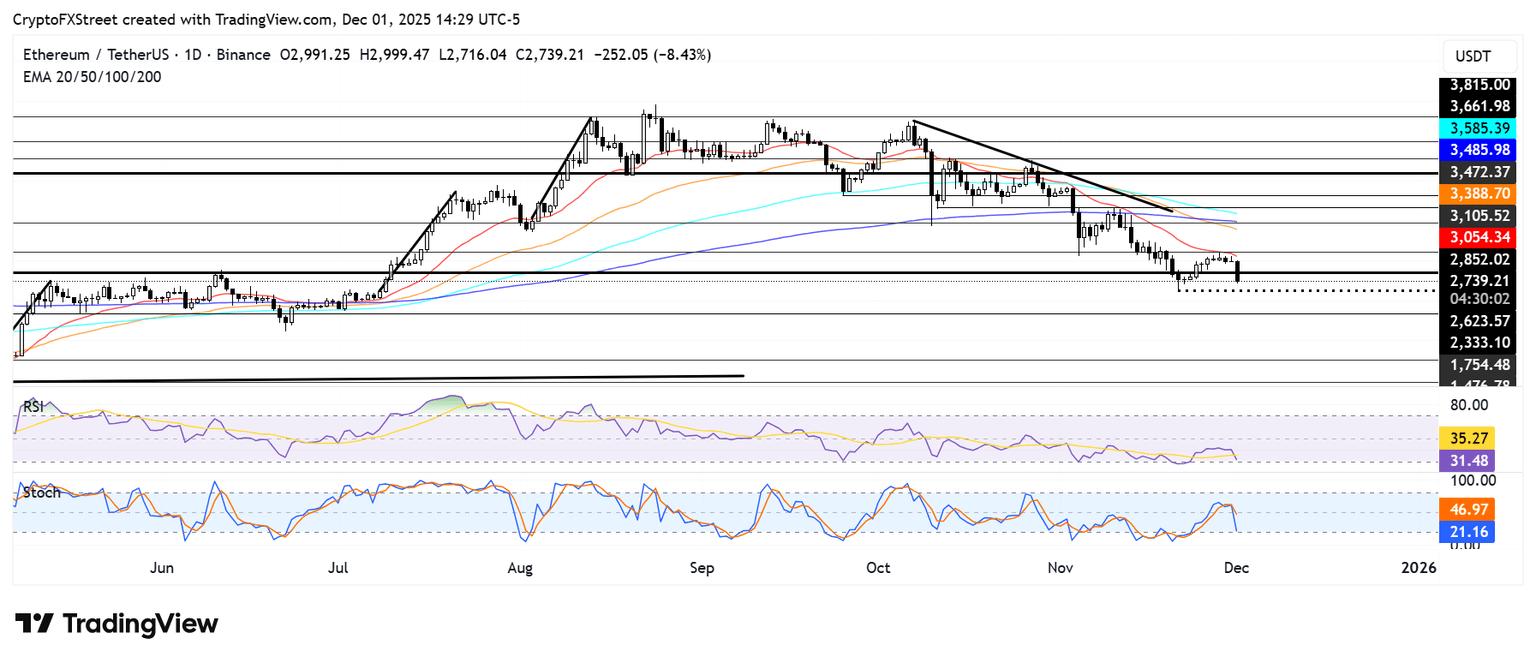Image resolution: width=1536 pixels, height=662 pixels.
Task: Click the candle countdown timer 04:30:02
Action: pyautogui.click(x=1477, y=297)
